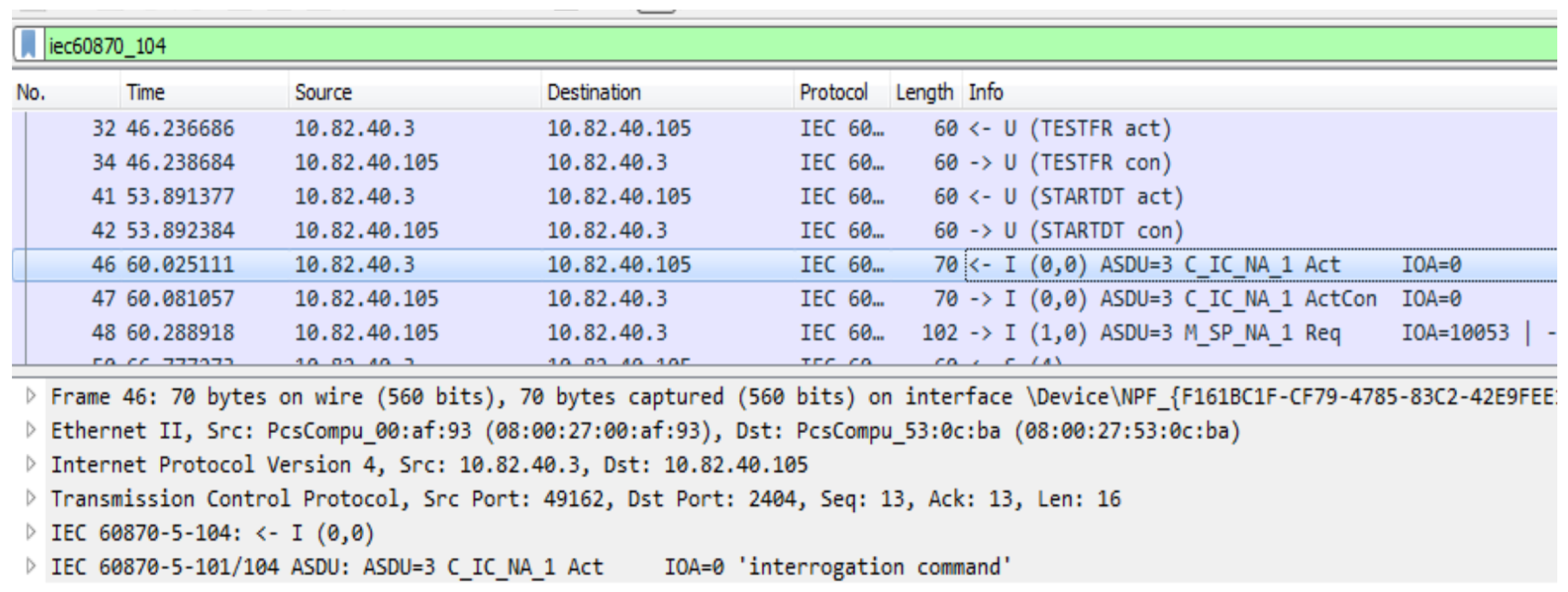
Task: Select packet 47 C_IC_NA_1 ActCon row
Action: point(609,299)
